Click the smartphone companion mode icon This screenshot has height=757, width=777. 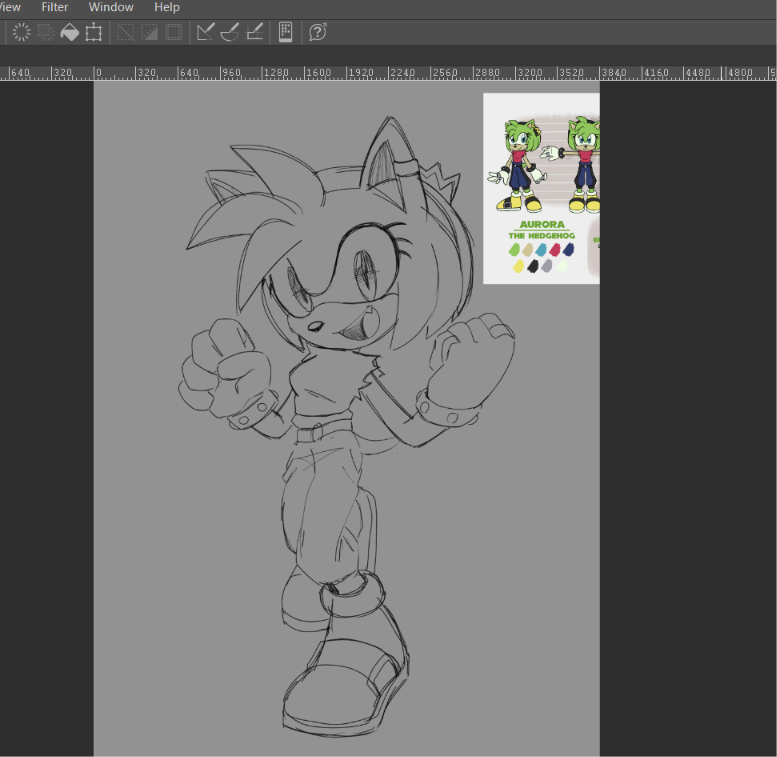click(x=285, y=32)
